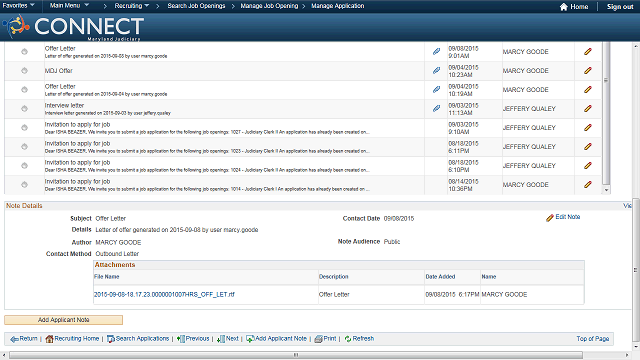Go to Next application
The height and width of the screenshot is (360, 640).
pyautogui.click(x=232, y=338)
